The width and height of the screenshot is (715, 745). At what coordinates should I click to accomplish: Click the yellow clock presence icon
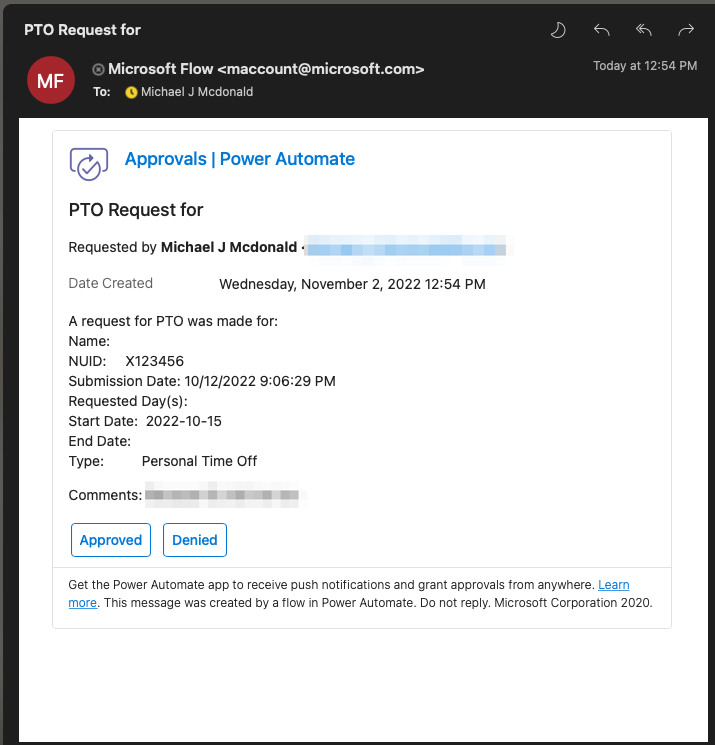pos(131,92)
